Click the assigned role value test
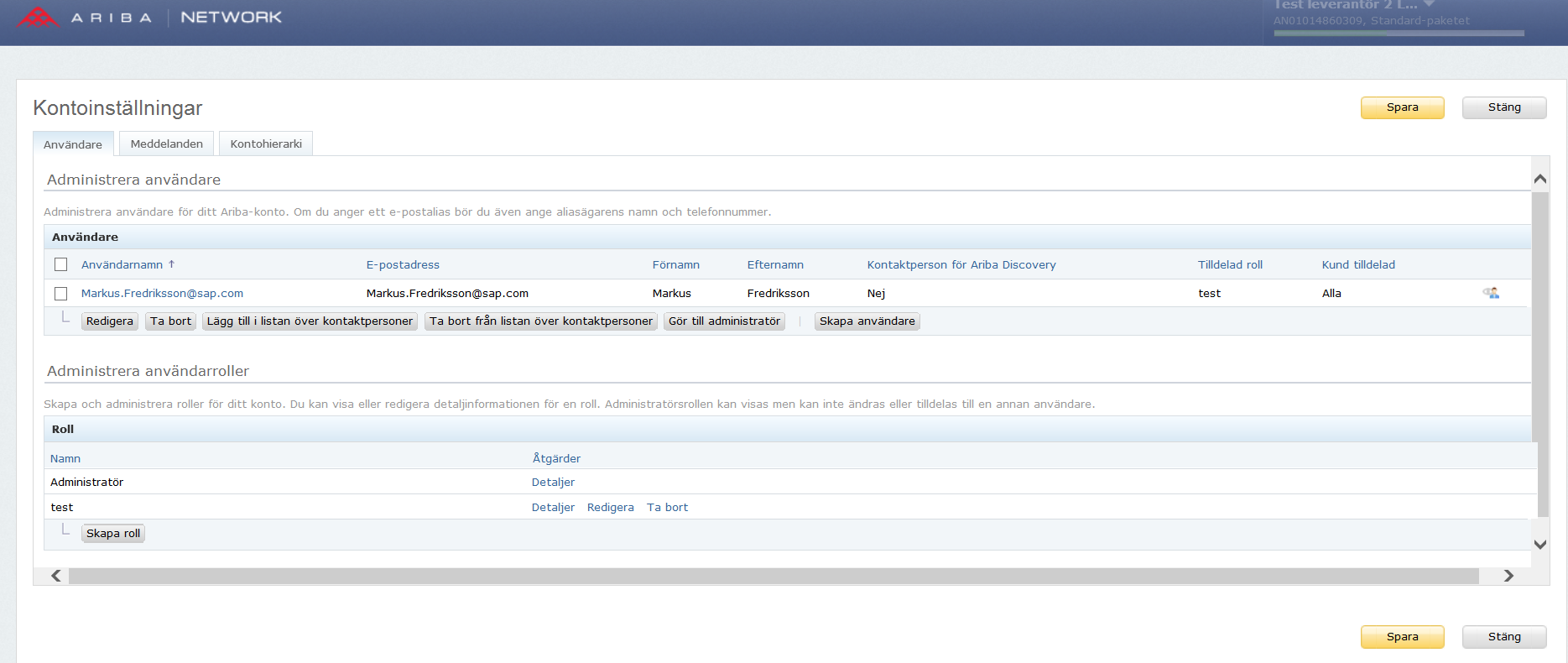This screenshot has height=663, width=1568. pyautogui.click(x=1209, y=294)
